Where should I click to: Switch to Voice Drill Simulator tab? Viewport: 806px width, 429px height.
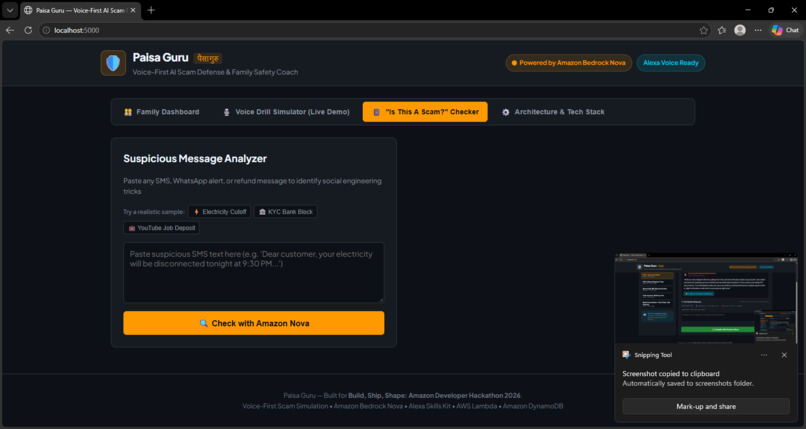click(286, 112)
